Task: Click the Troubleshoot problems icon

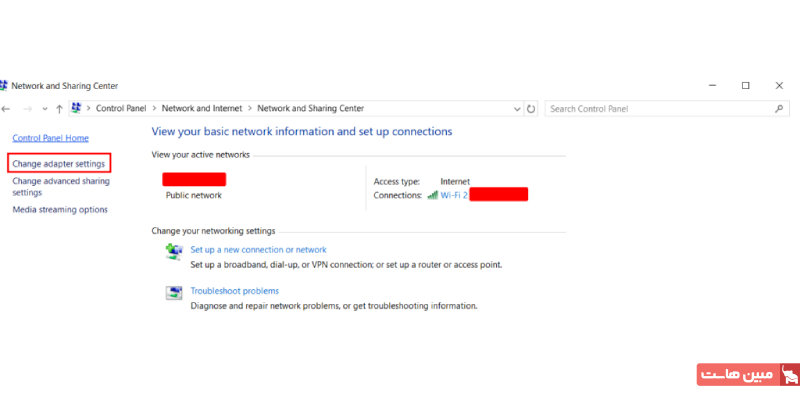Action: click(x=173, y=293)
